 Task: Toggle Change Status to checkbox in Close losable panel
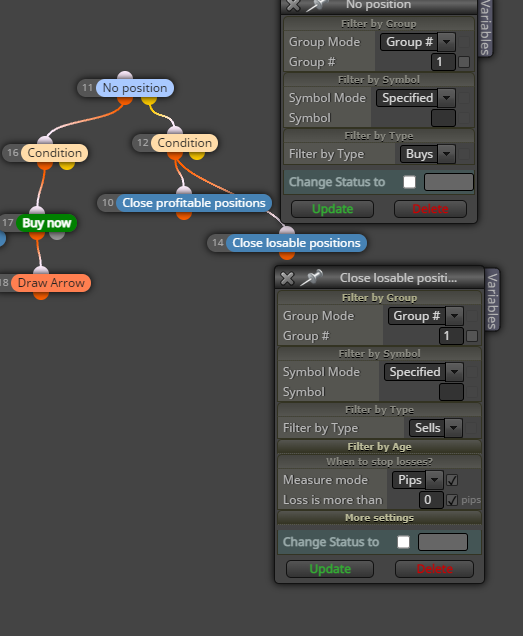tap(403, 542)
